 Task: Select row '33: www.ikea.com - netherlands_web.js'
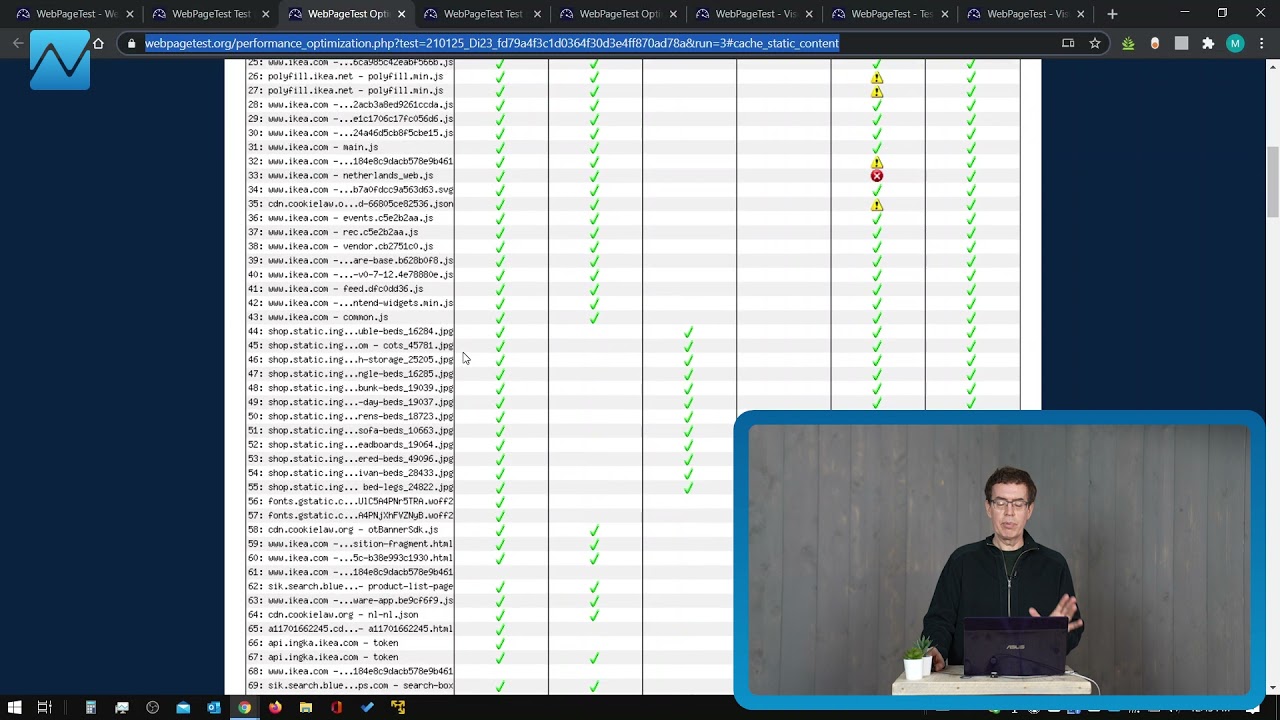click(x=340, y=175)
